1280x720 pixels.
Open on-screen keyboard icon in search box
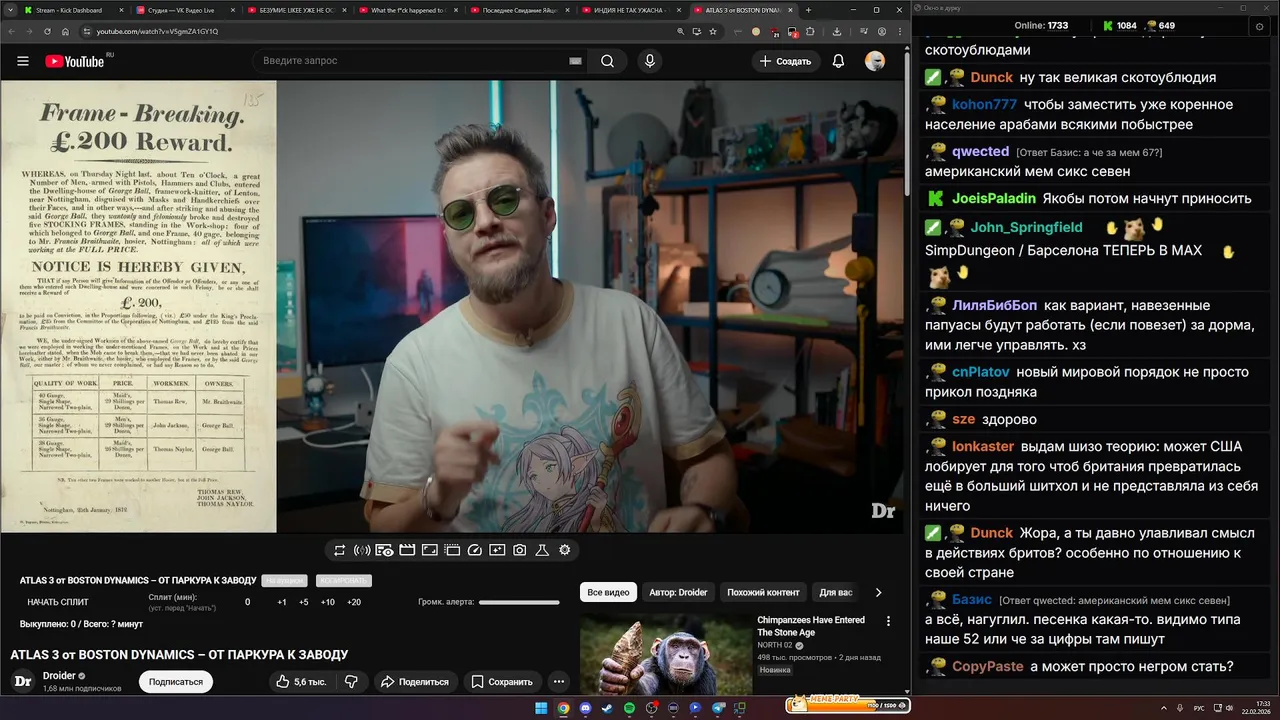(575, 61)
